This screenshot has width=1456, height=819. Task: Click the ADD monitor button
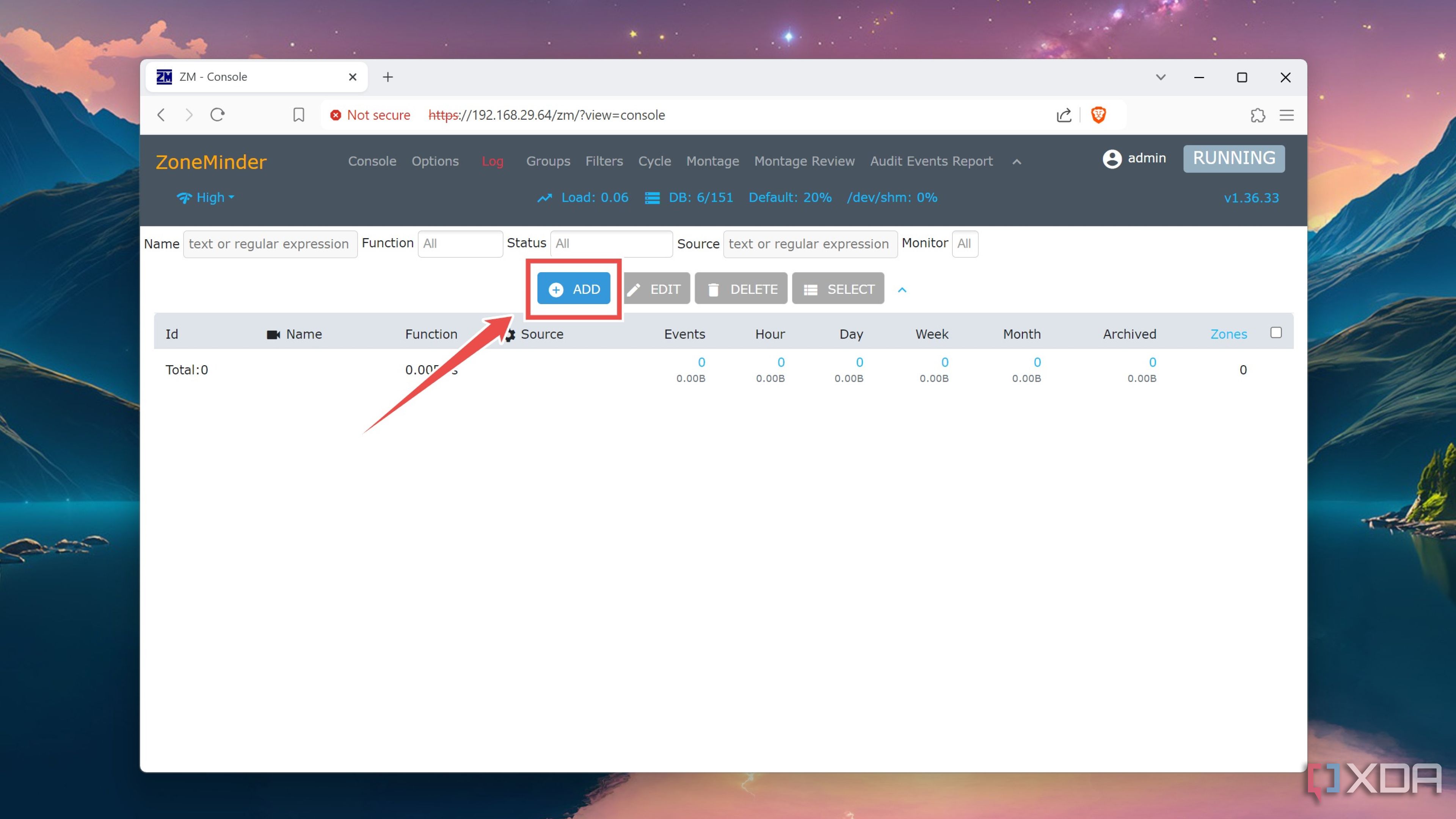573,289
